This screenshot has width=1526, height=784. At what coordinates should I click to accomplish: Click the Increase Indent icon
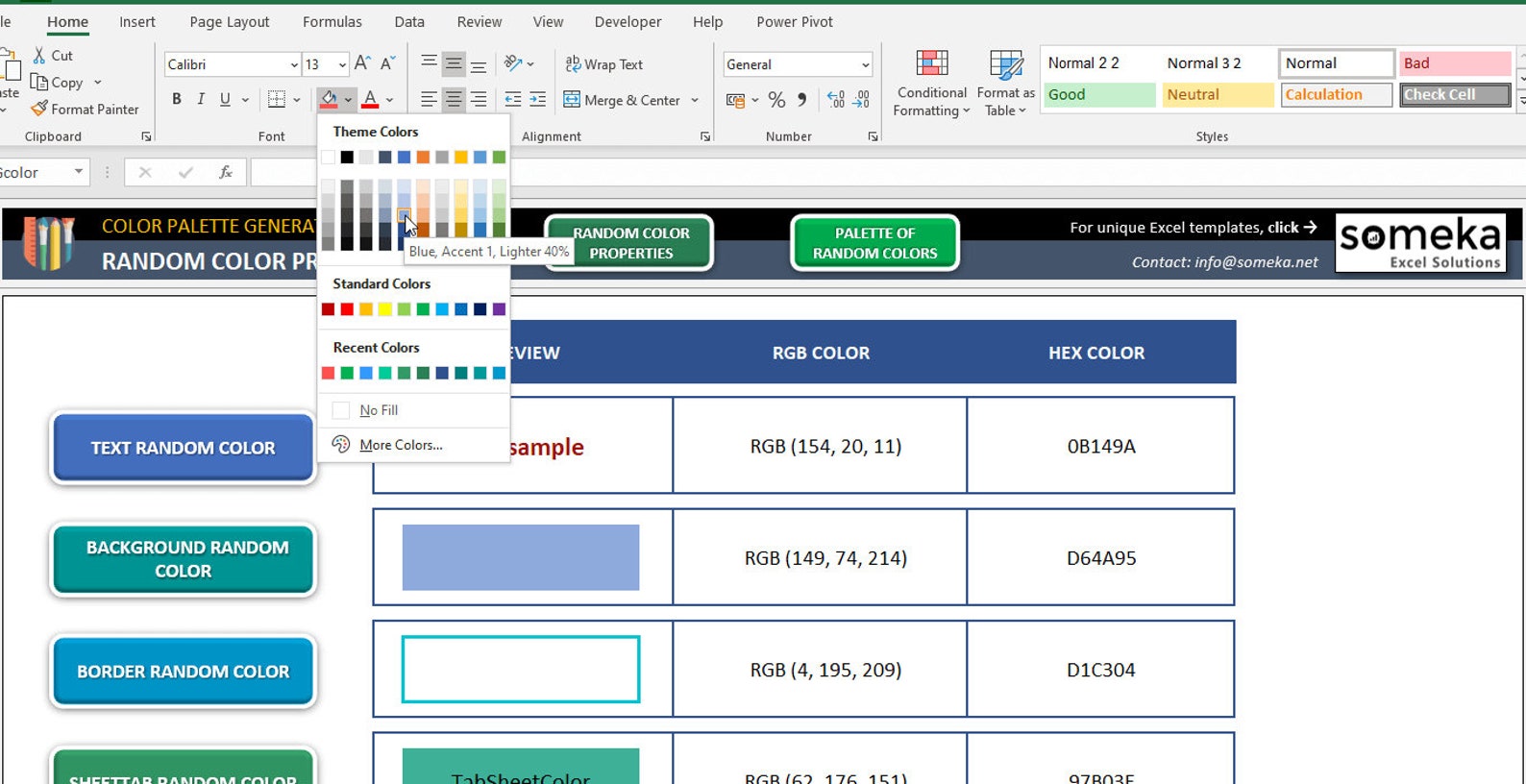click(x=537, y=99)
